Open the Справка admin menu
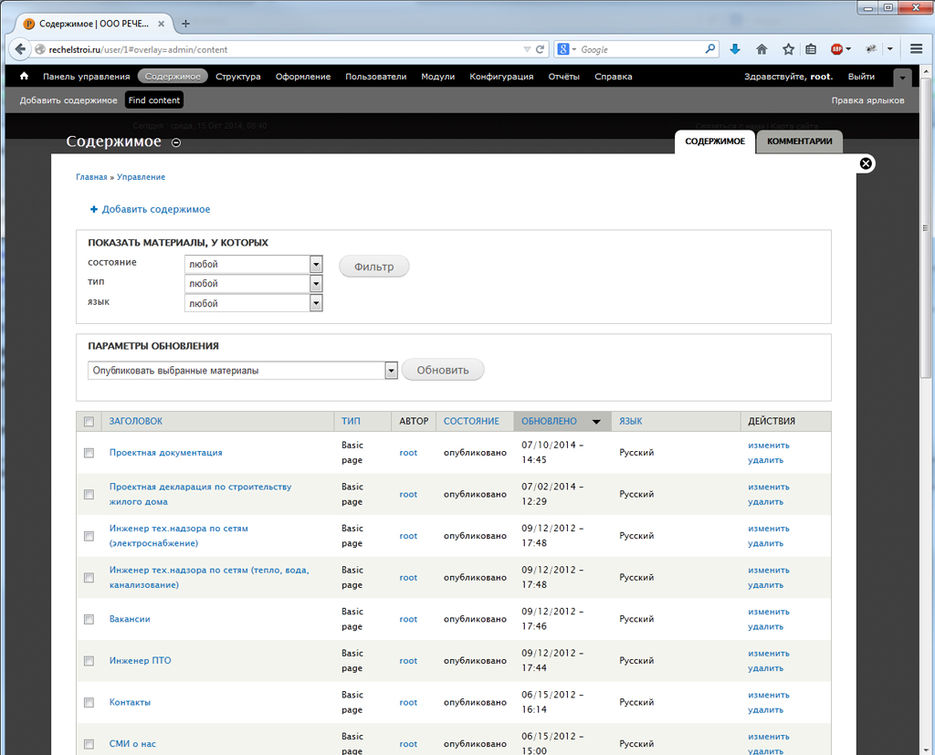Image resolution: width=935 pixels, height=755 pixels. (613, 76)
